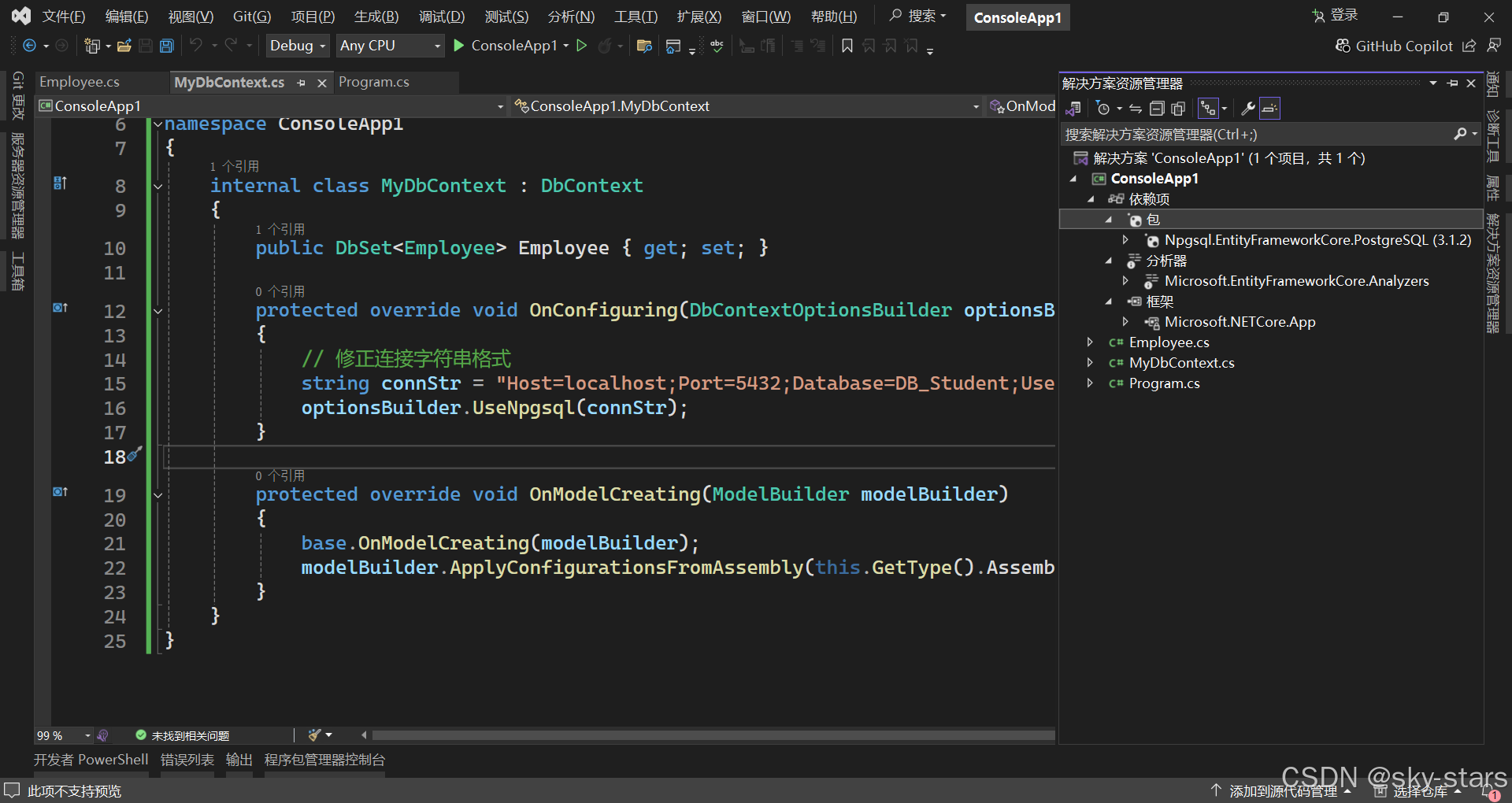Image resolution: width=1512 pixels, height=803 pixels.
Task: Click the Save All toolbar icon
Action: pyautogui.click(x=166, y=46)
